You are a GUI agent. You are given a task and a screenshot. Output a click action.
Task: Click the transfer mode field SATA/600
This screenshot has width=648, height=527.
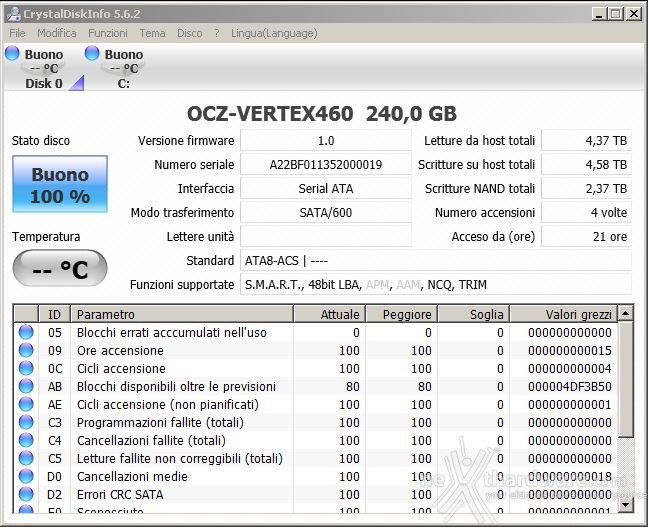(326, 212)
